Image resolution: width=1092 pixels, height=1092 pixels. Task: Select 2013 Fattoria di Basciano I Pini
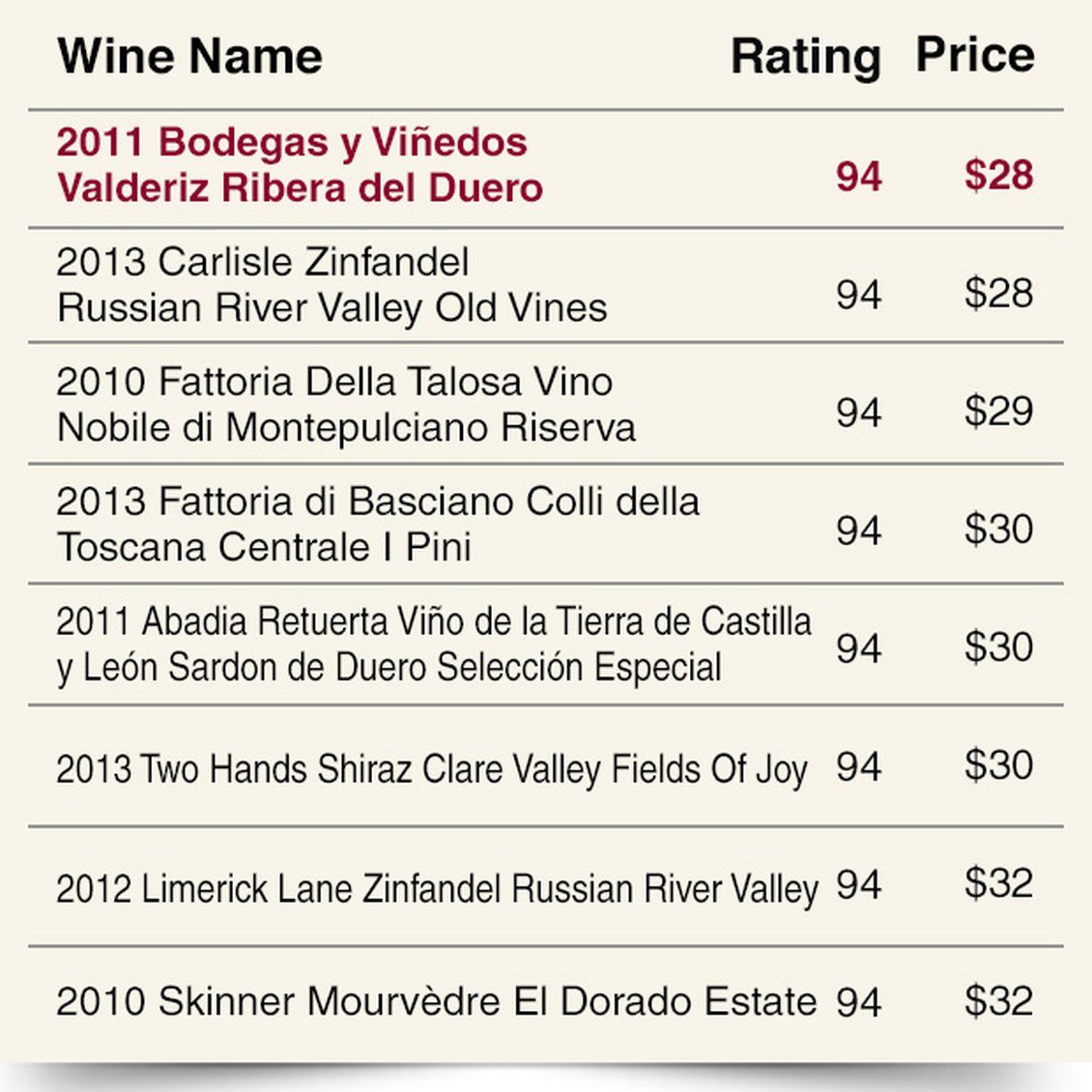(377, 524)
